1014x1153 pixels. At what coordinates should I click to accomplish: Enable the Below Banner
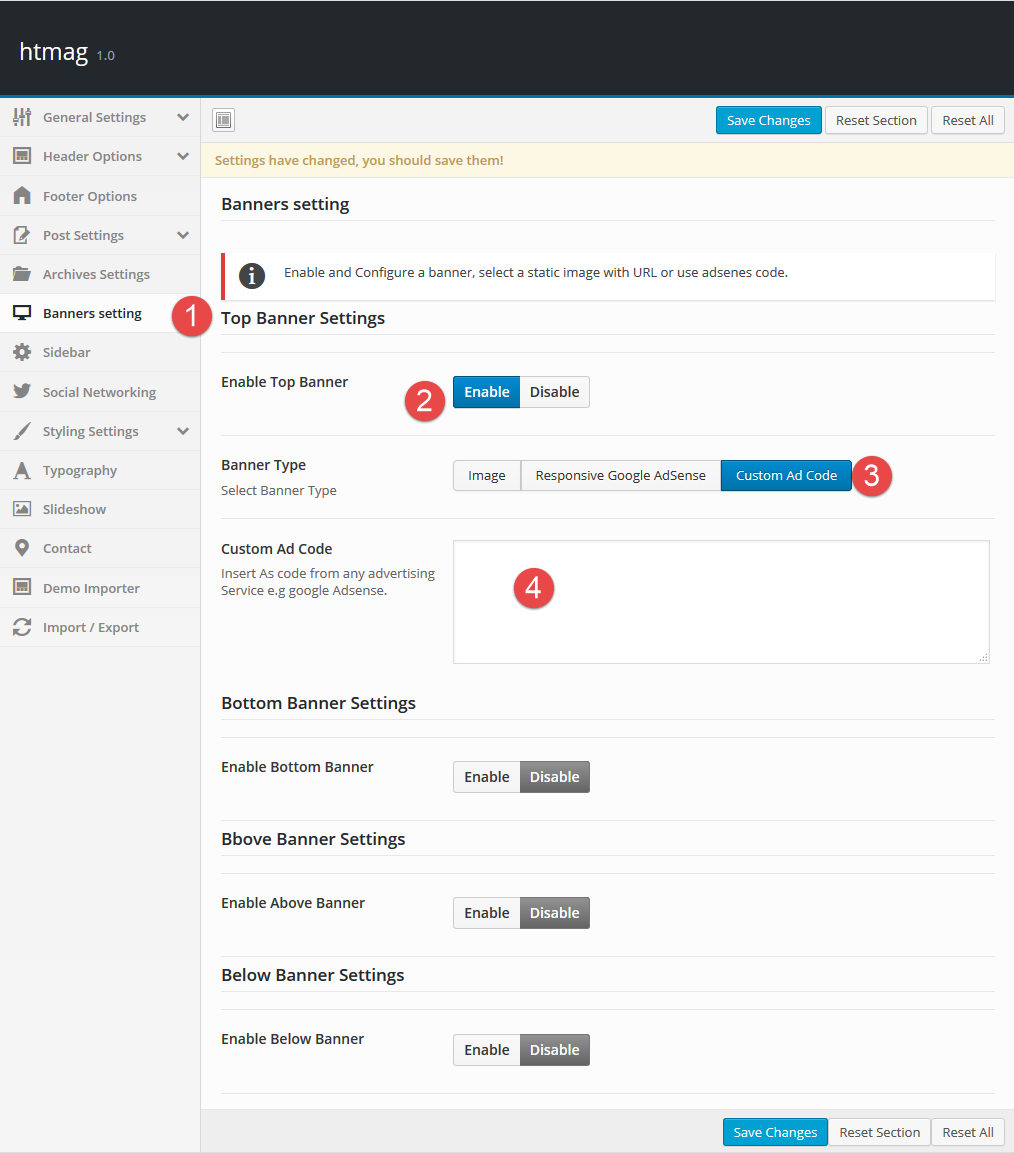487,1050
